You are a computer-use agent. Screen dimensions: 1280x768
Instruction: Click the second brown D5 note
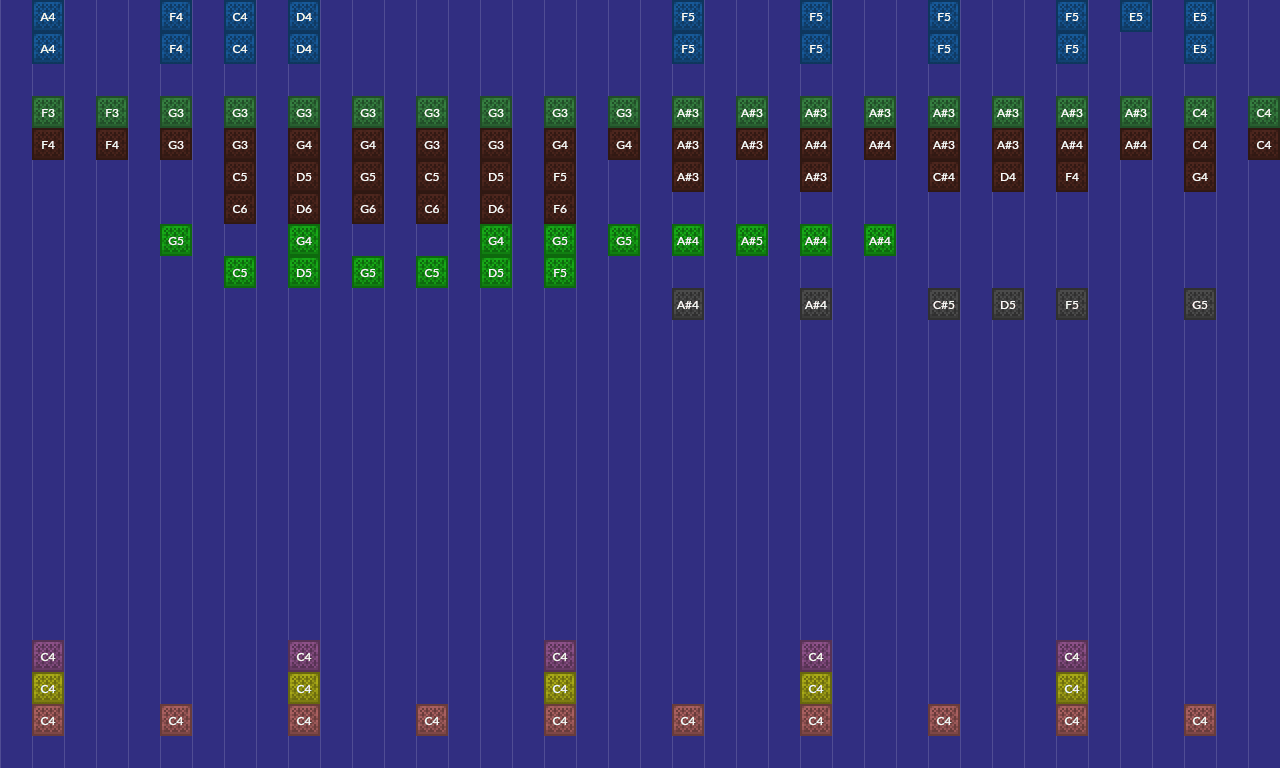click(496, 176)
